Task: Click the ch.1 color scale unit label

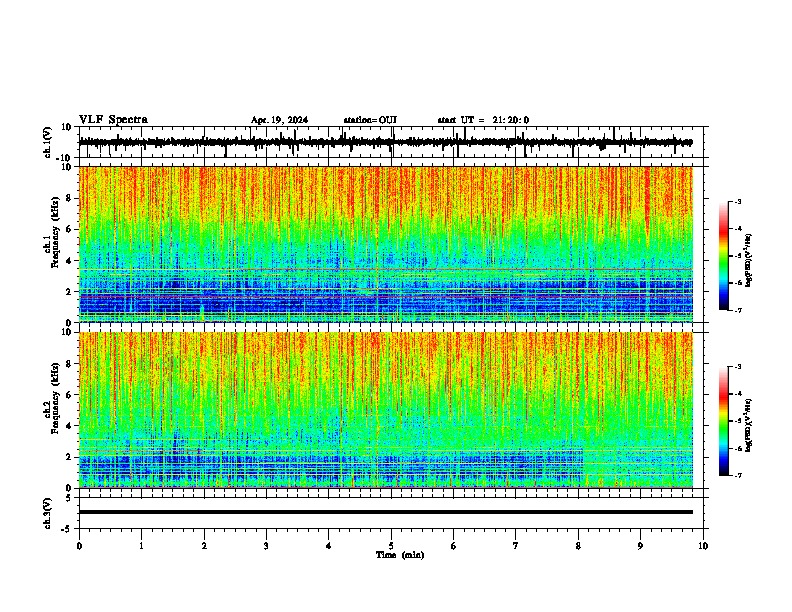Action: point(748,260)
